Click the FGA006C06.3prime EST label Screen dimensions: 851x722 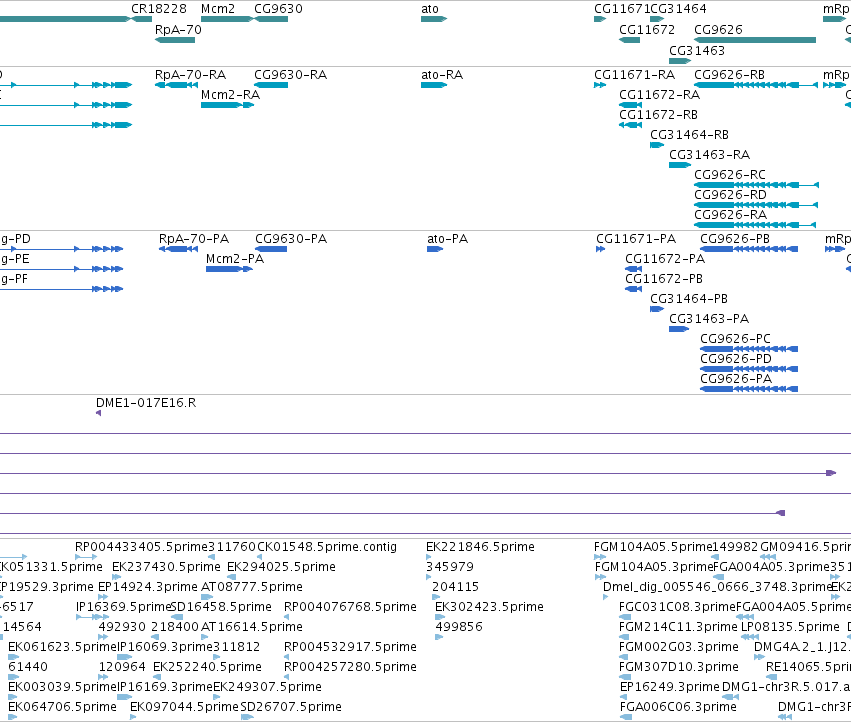pos(678,707)
